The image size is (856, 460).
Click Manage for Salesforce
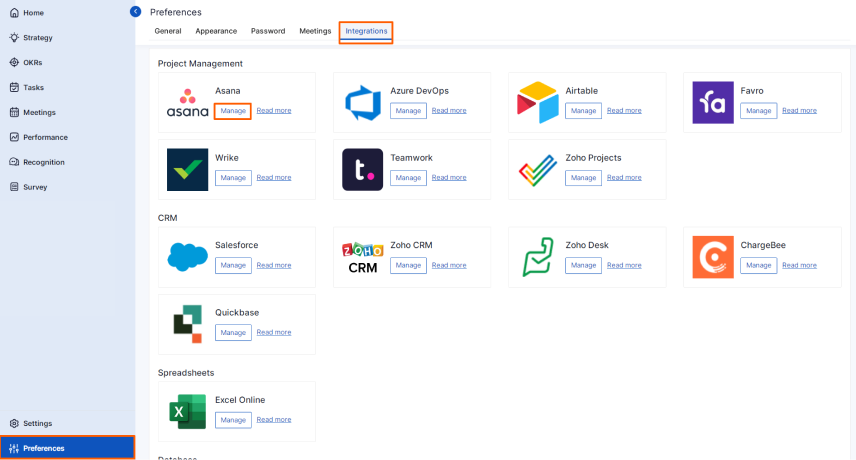[x=233, y=265]
